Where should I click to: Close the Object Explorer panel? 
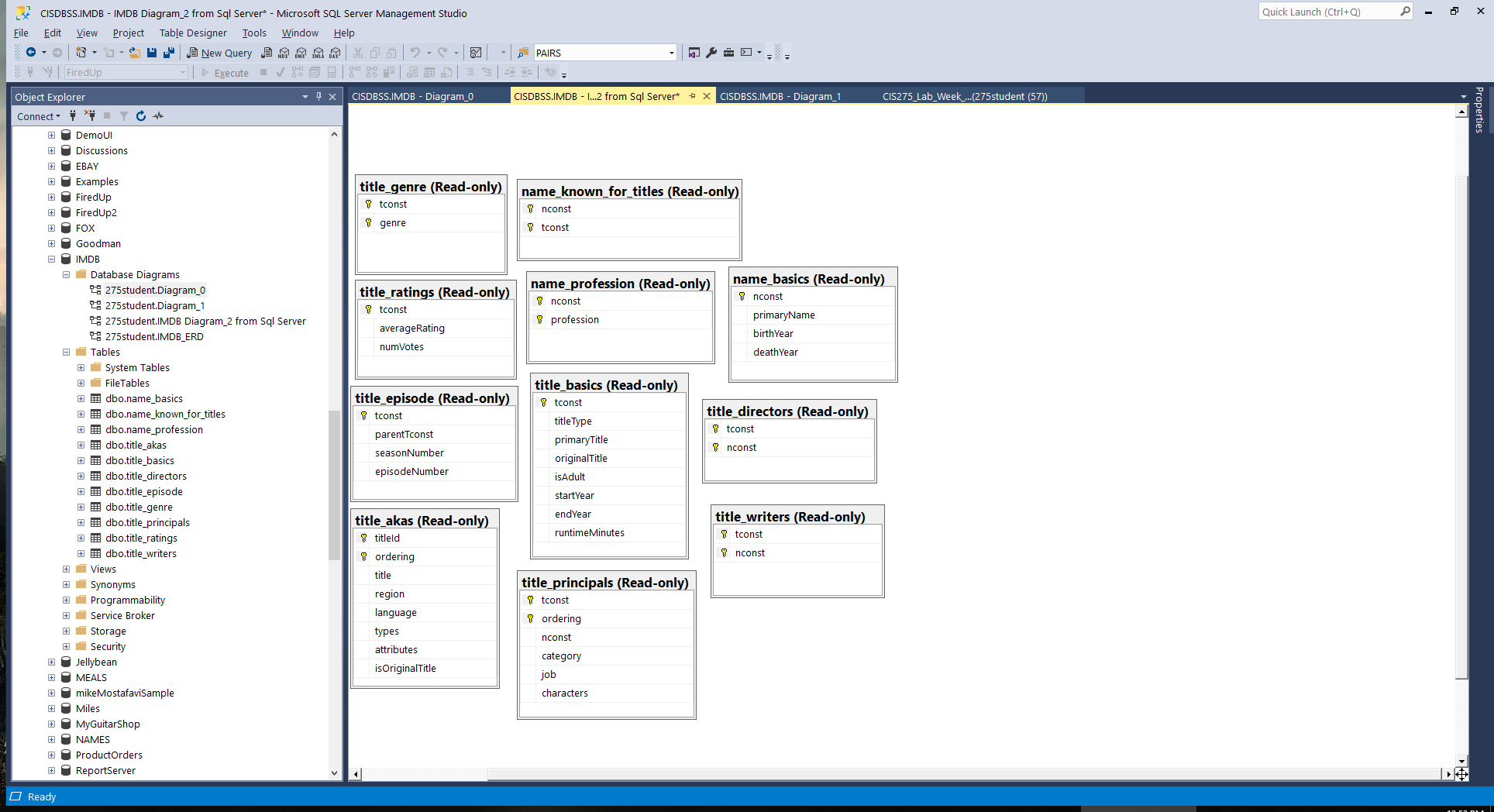(332, 97)
